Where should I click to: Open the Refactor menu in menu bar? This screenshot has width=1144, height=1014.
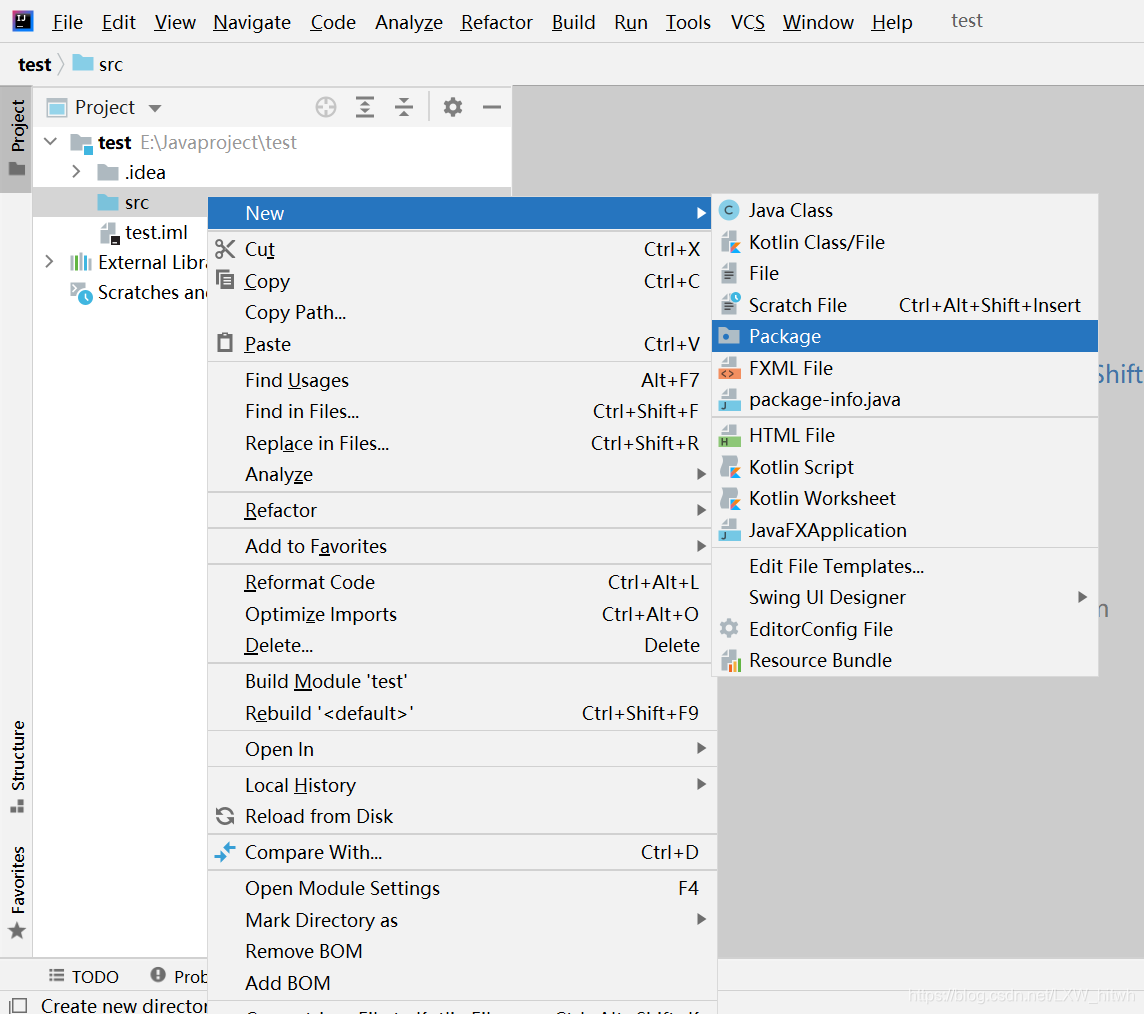coord(497,22)
